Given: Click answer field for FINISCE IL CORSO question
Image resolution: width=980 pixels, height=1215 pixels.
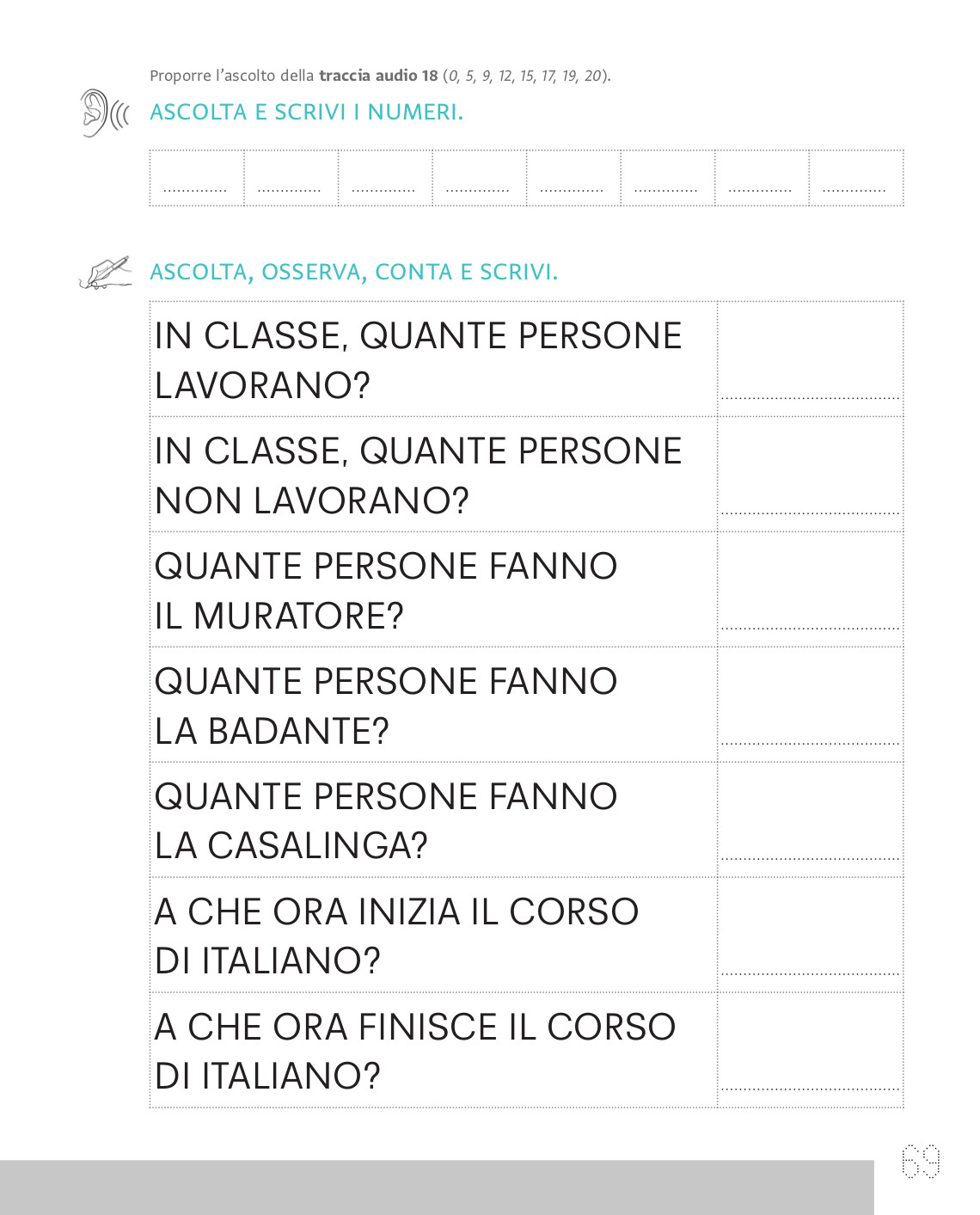Looking at the screenshot, I should click(811, 1050).
